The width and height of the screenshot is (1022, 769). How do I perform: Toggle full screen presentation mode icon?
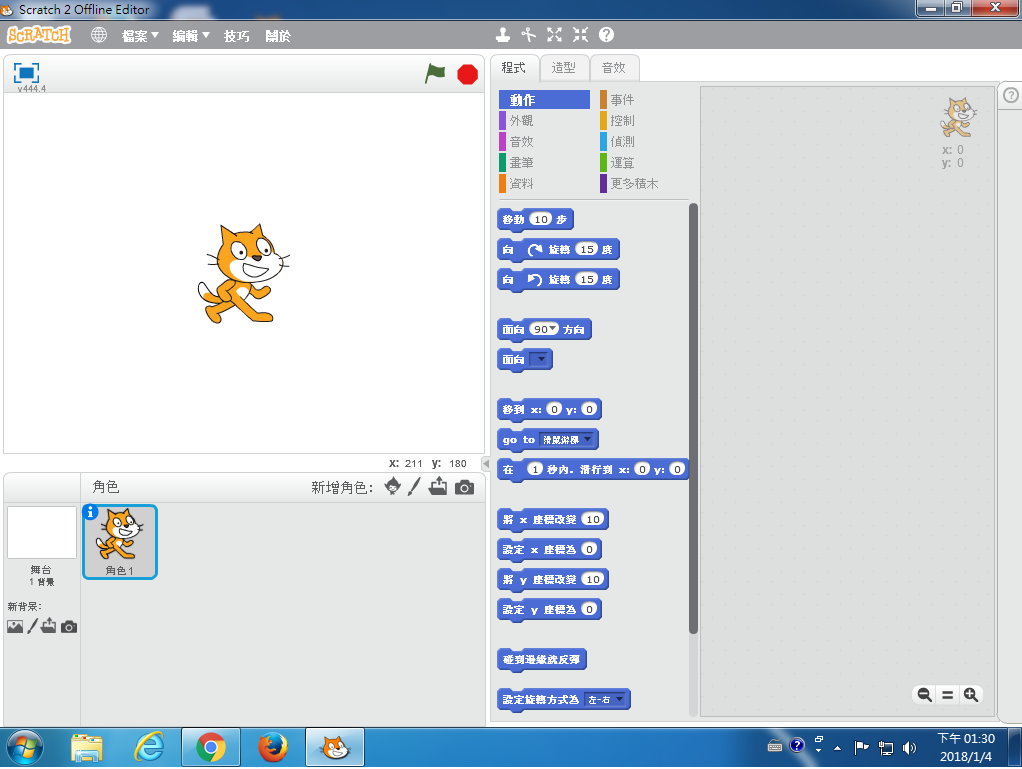(27, 72)
